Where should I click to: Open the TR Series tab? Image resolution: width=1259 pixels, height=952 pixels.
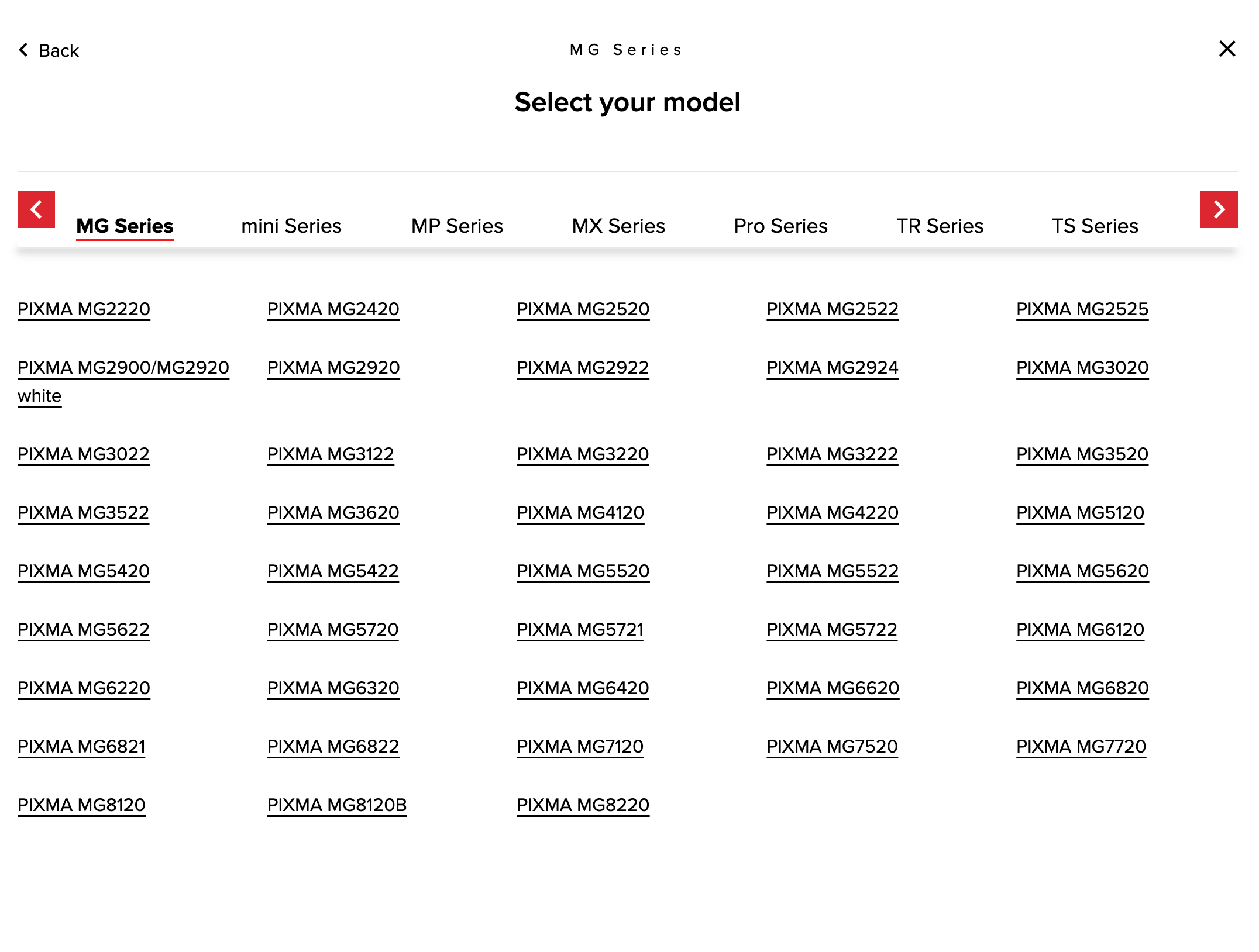click(940, 226)
